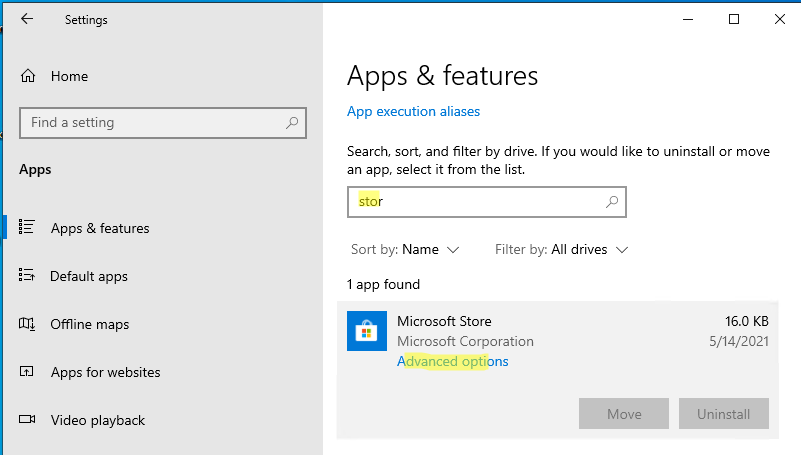Click the '5/14/2021' install date
Screen dimensions: 801x455
click(x=739, y=341)
